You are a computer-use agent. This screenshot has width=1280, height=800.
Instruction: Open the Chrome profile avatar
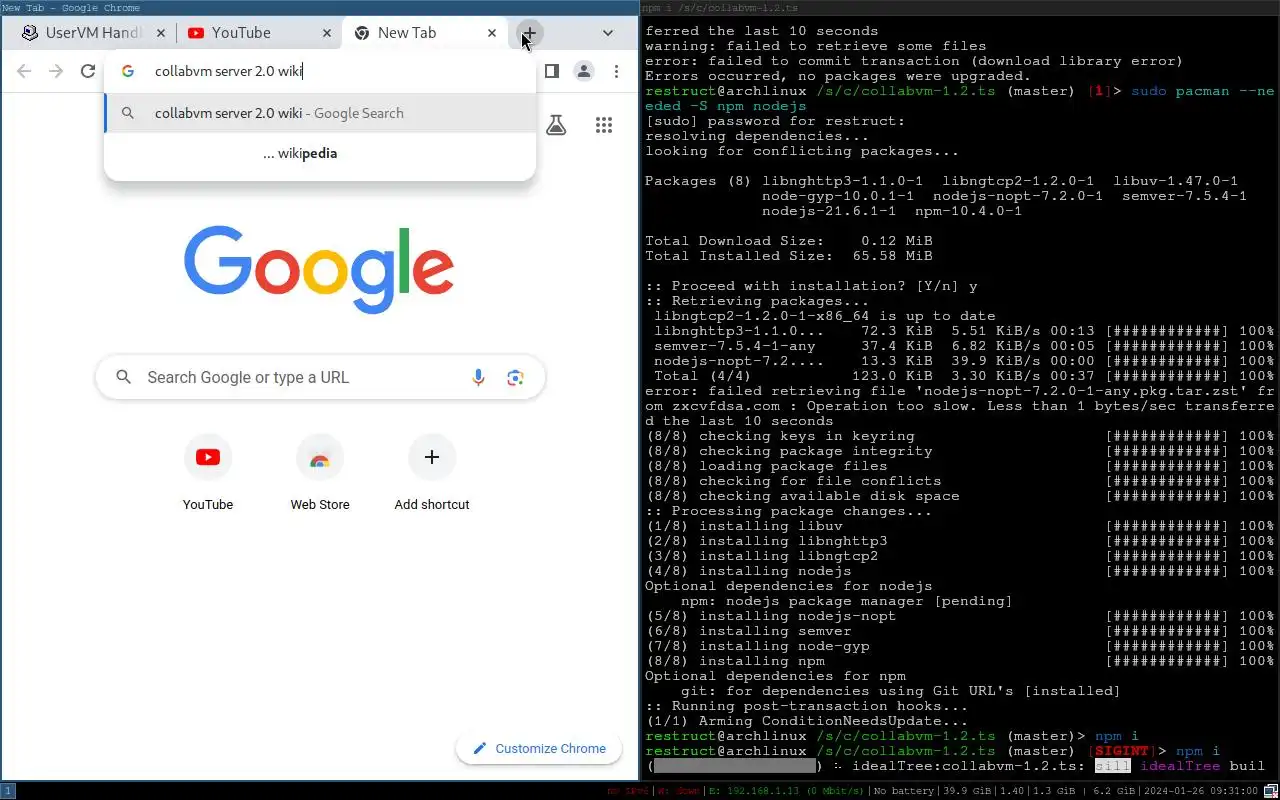[x=584, y=71]
